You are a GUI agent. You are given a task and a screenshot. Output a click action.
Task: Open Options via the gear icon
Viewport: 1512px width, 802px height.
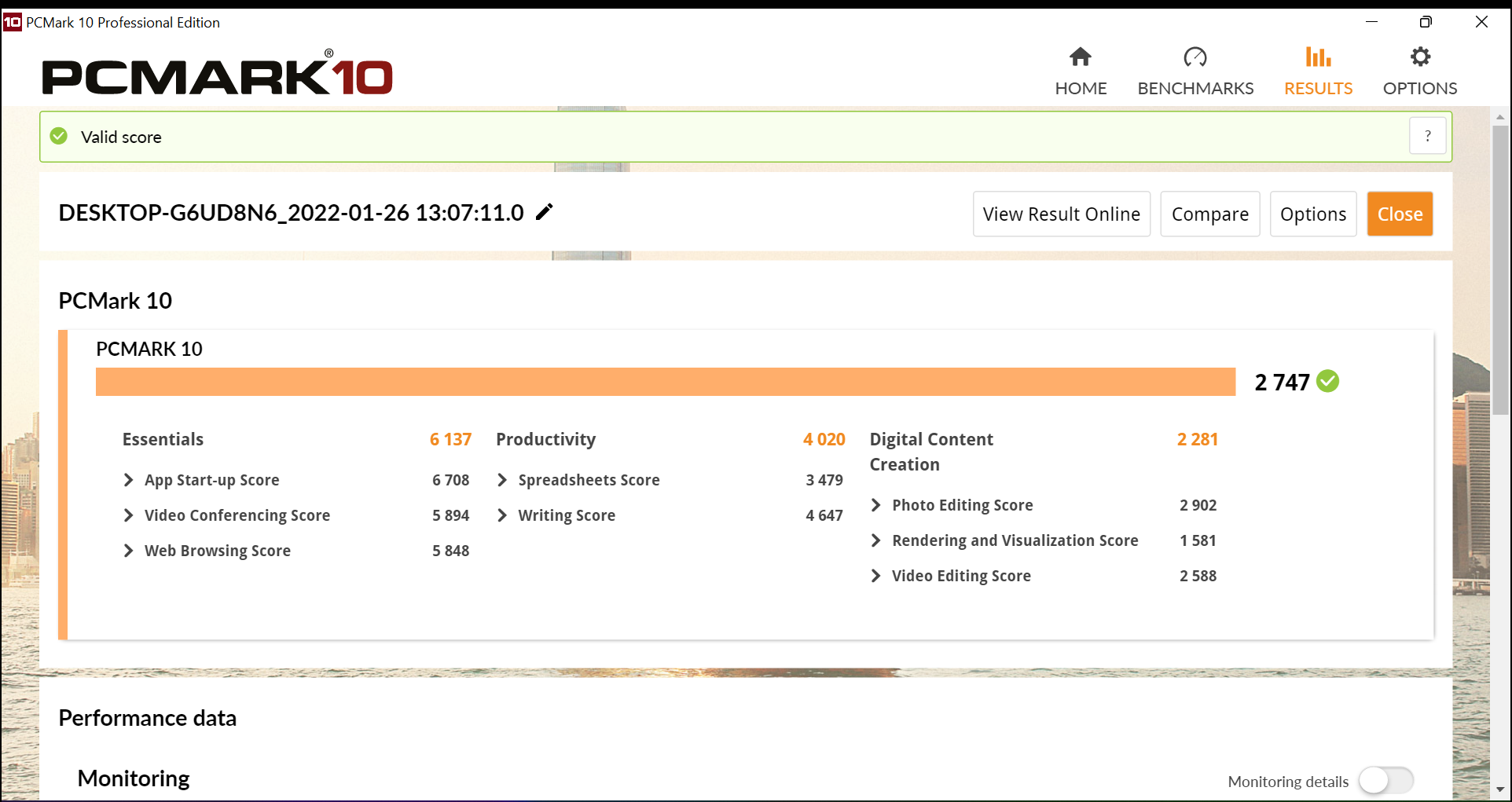click(x=1420, y=57)
